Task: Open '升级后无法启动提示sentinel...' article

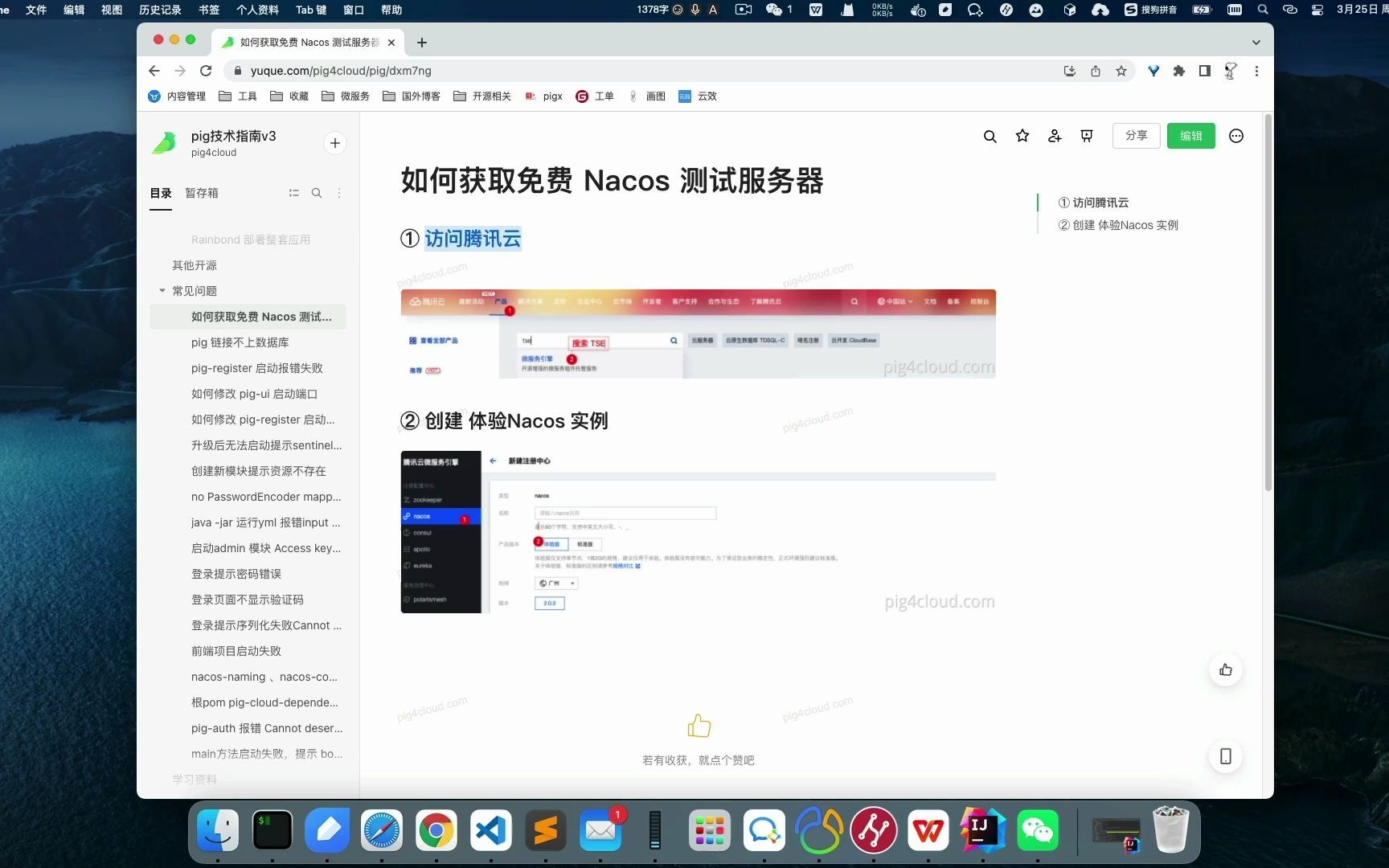Action: (266, 445)
